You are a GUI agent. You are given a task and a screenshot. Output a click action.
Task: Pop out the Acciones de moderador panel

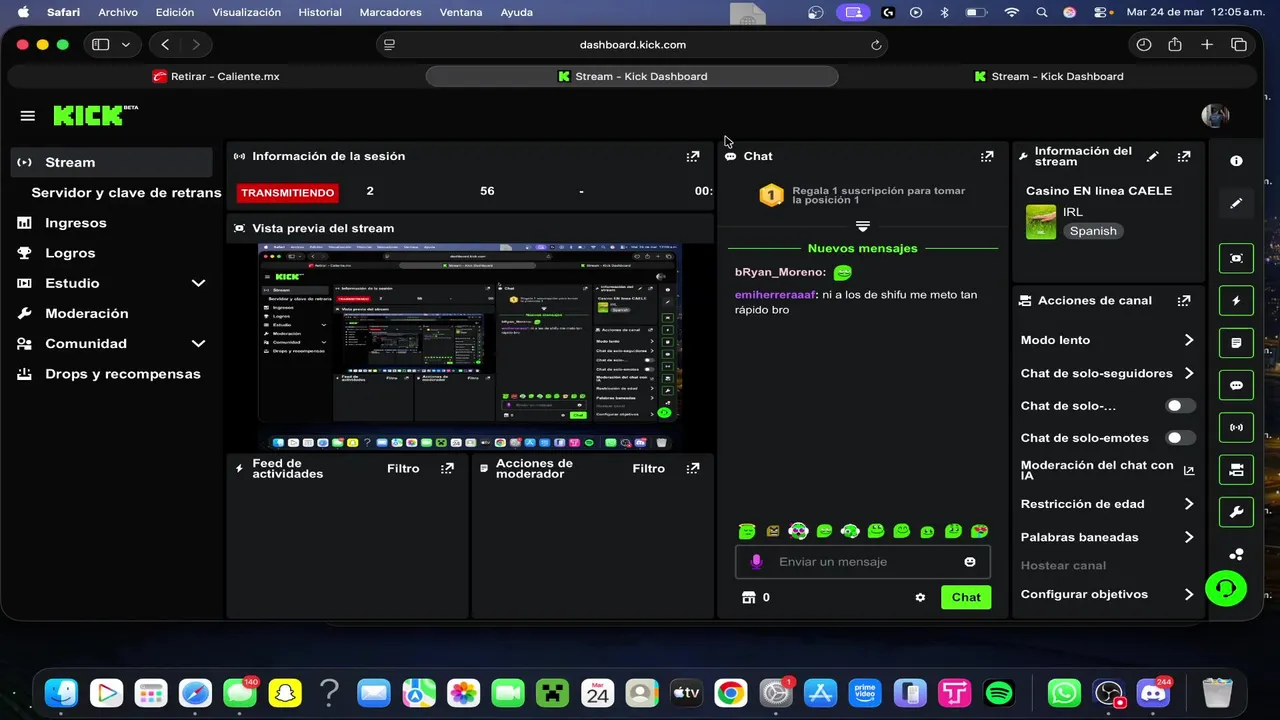tap(693, 468)
